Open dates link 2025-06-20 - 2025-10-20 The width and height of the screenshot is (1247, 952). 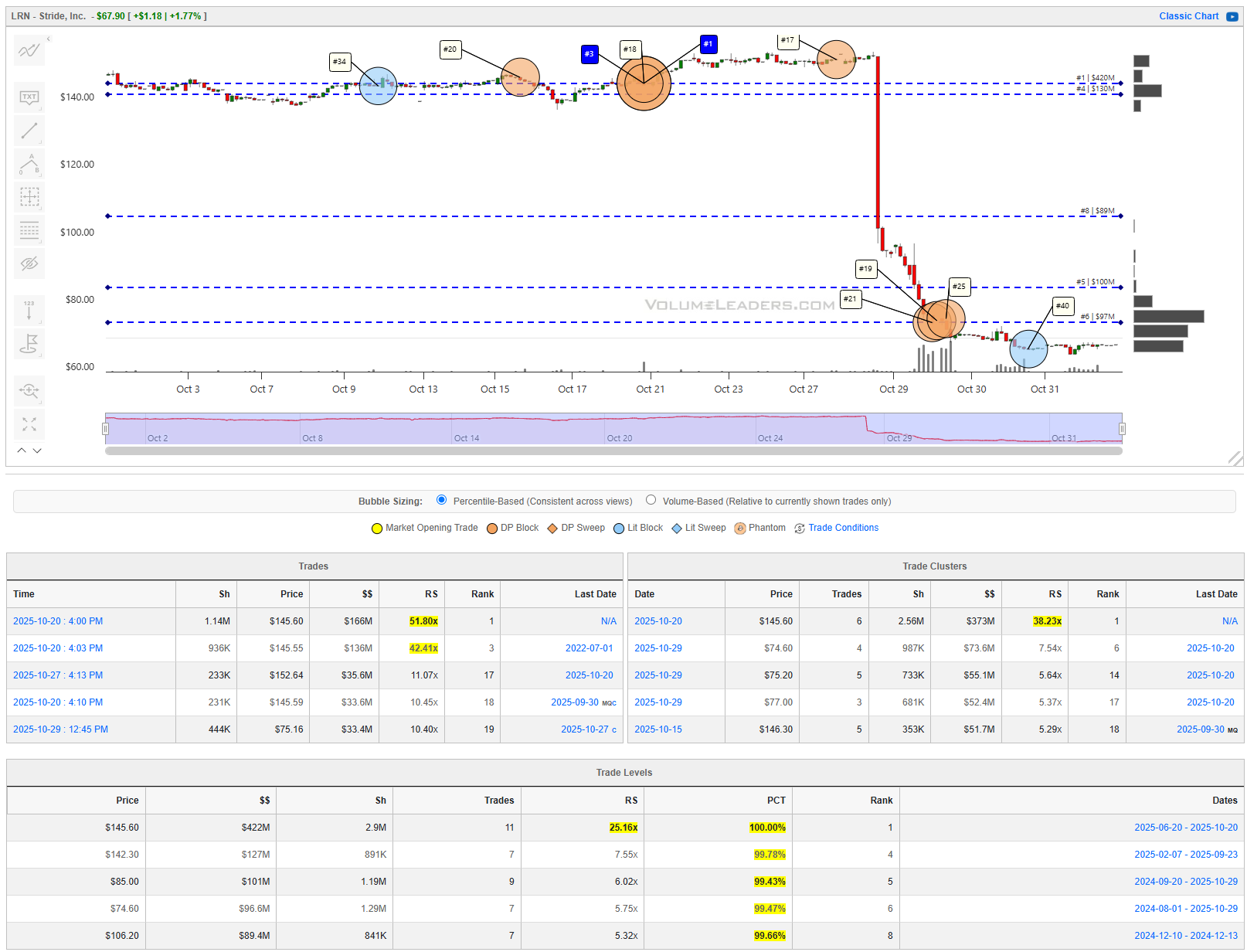coord(1185,828)
